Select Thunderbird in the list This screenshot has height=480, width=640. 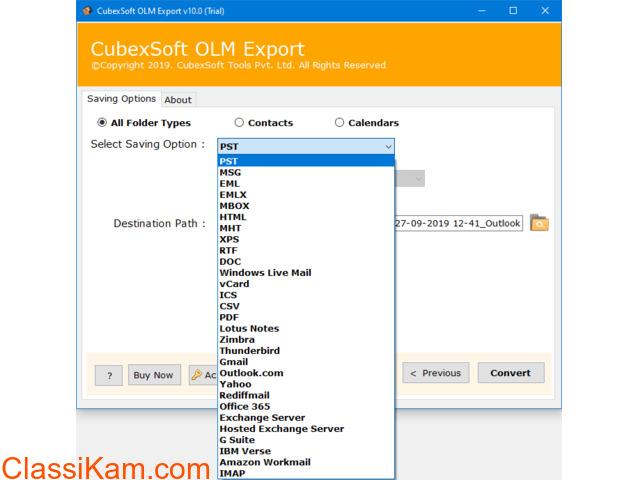306,351
